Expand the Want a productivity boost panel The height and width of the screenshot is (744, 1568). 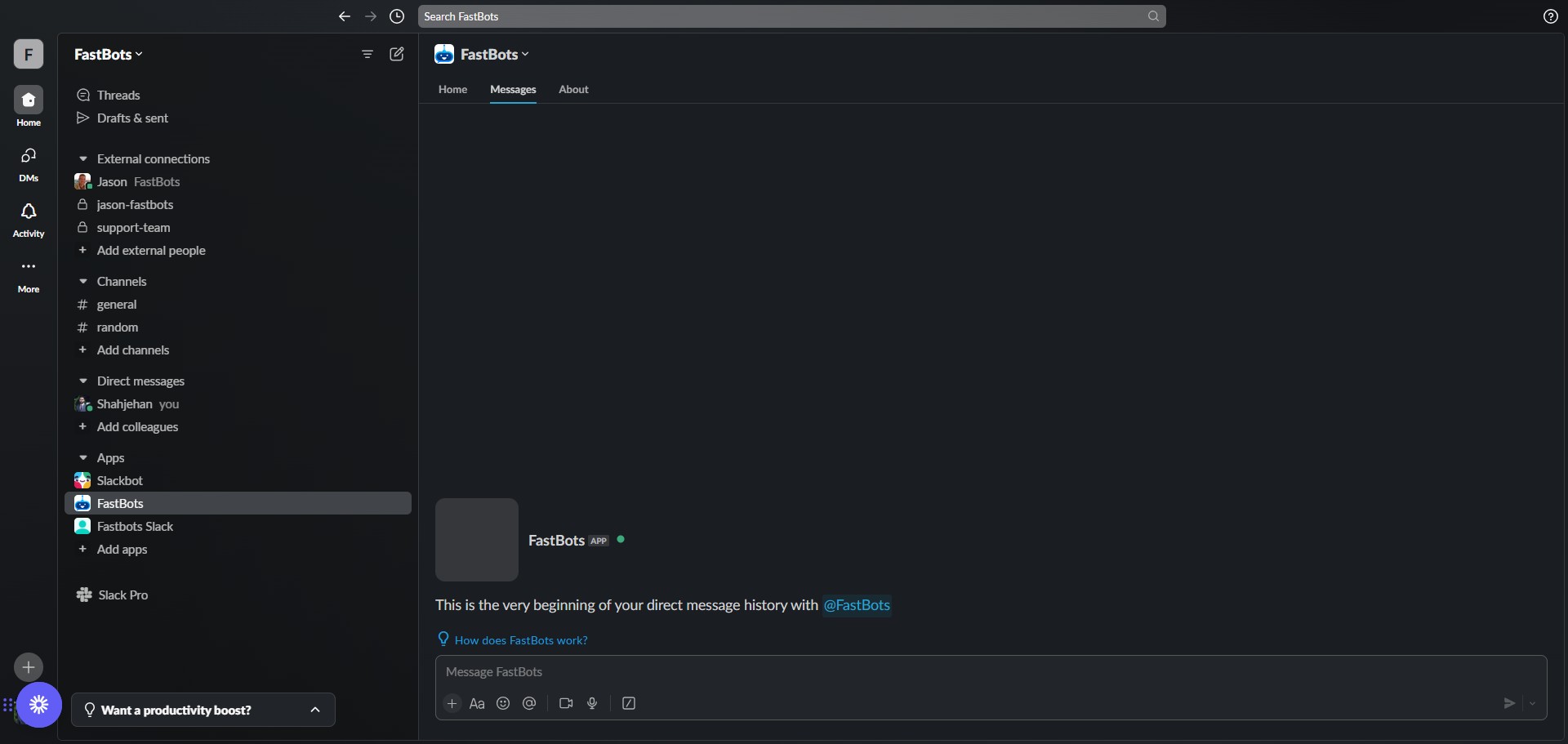(x=203, y=710)
